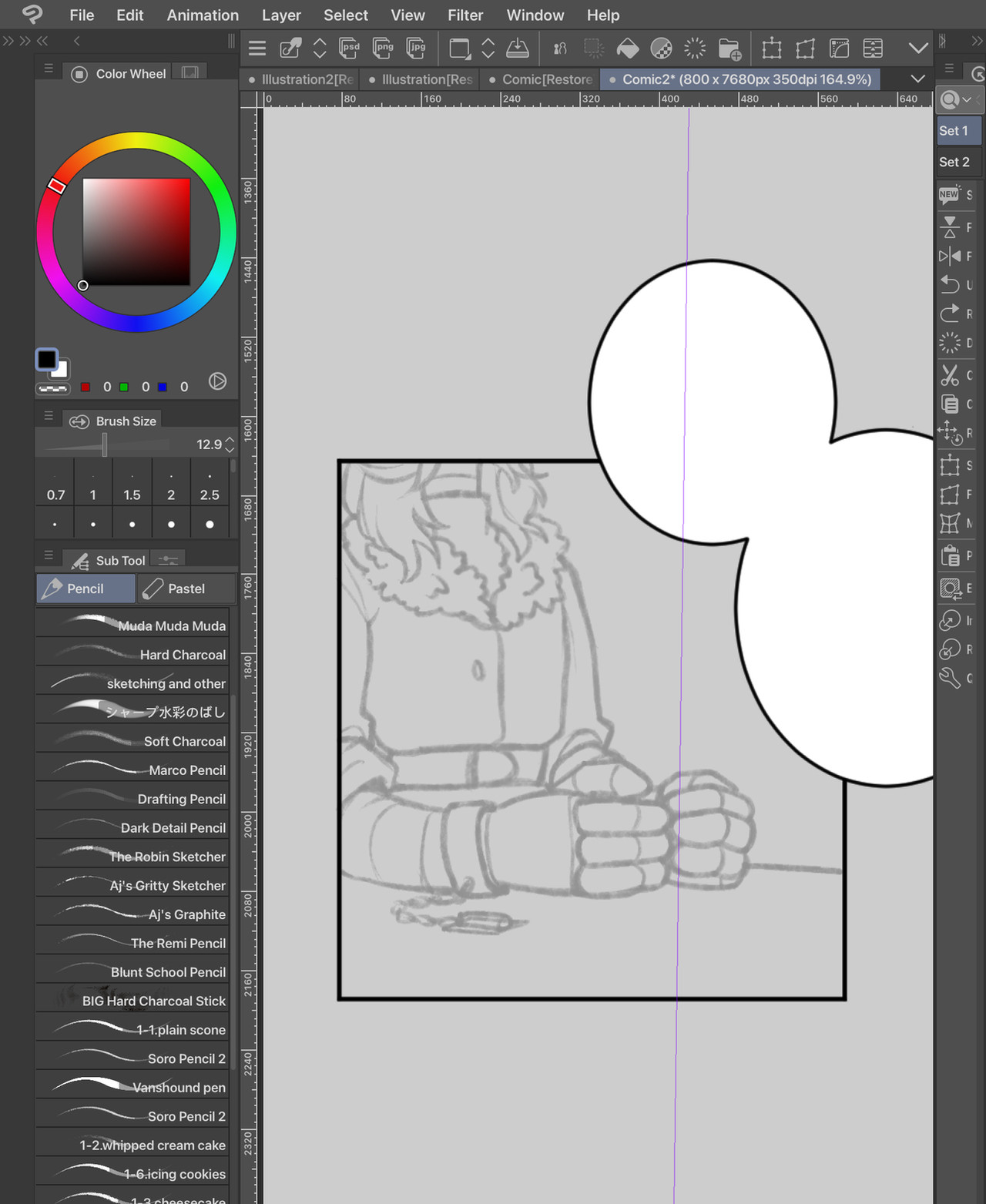986x1204 pixels.
Task: Click the new folder with plus icon
Action: (729, 49)
